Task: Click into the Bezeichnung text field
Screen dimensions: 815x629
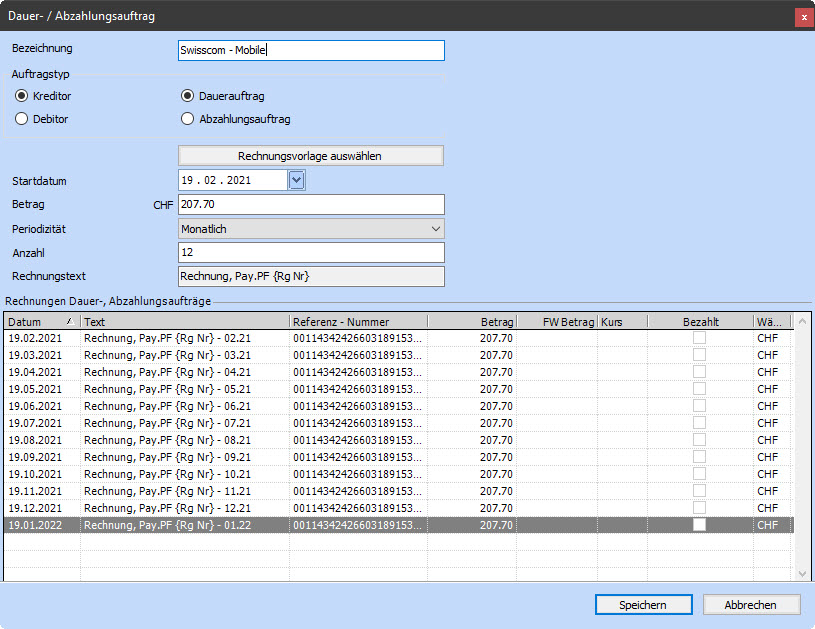Action: 310,51
